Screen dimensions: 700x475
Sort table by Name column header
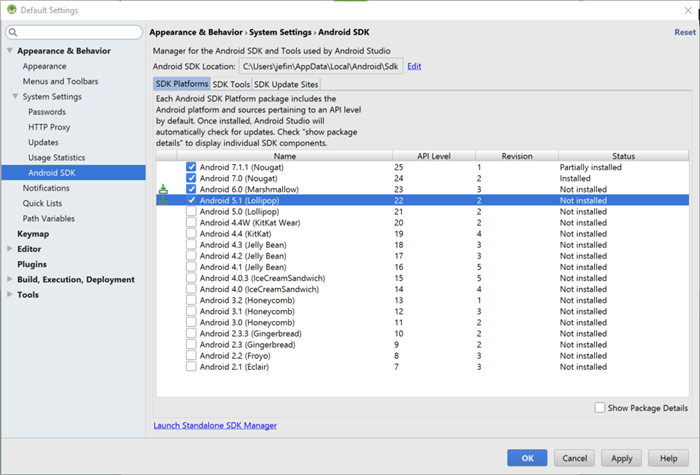(x=285, y=156)
